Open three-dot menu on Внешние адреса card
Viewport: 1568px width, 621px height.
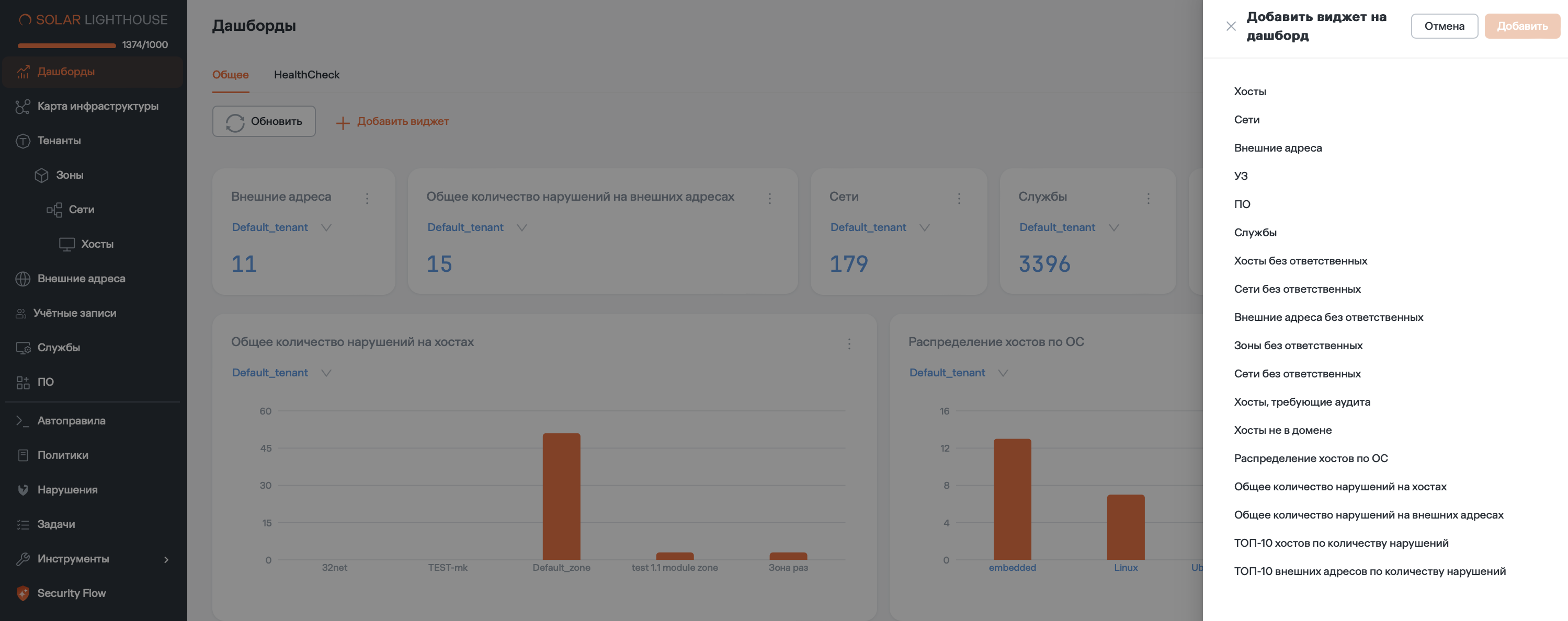(367, 198)
